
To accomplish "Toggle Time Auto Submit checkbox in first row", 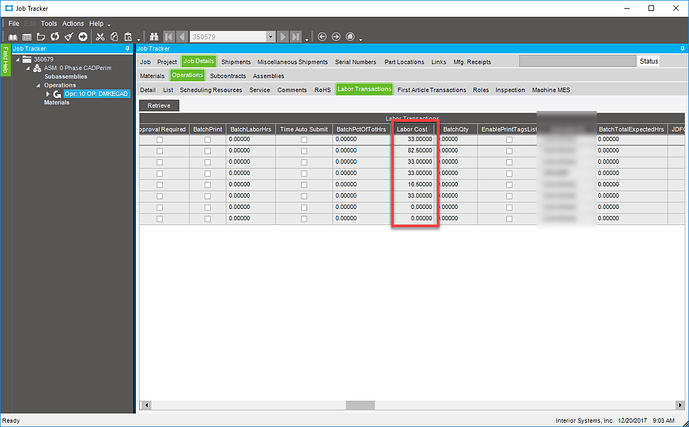I will (304, 140).
